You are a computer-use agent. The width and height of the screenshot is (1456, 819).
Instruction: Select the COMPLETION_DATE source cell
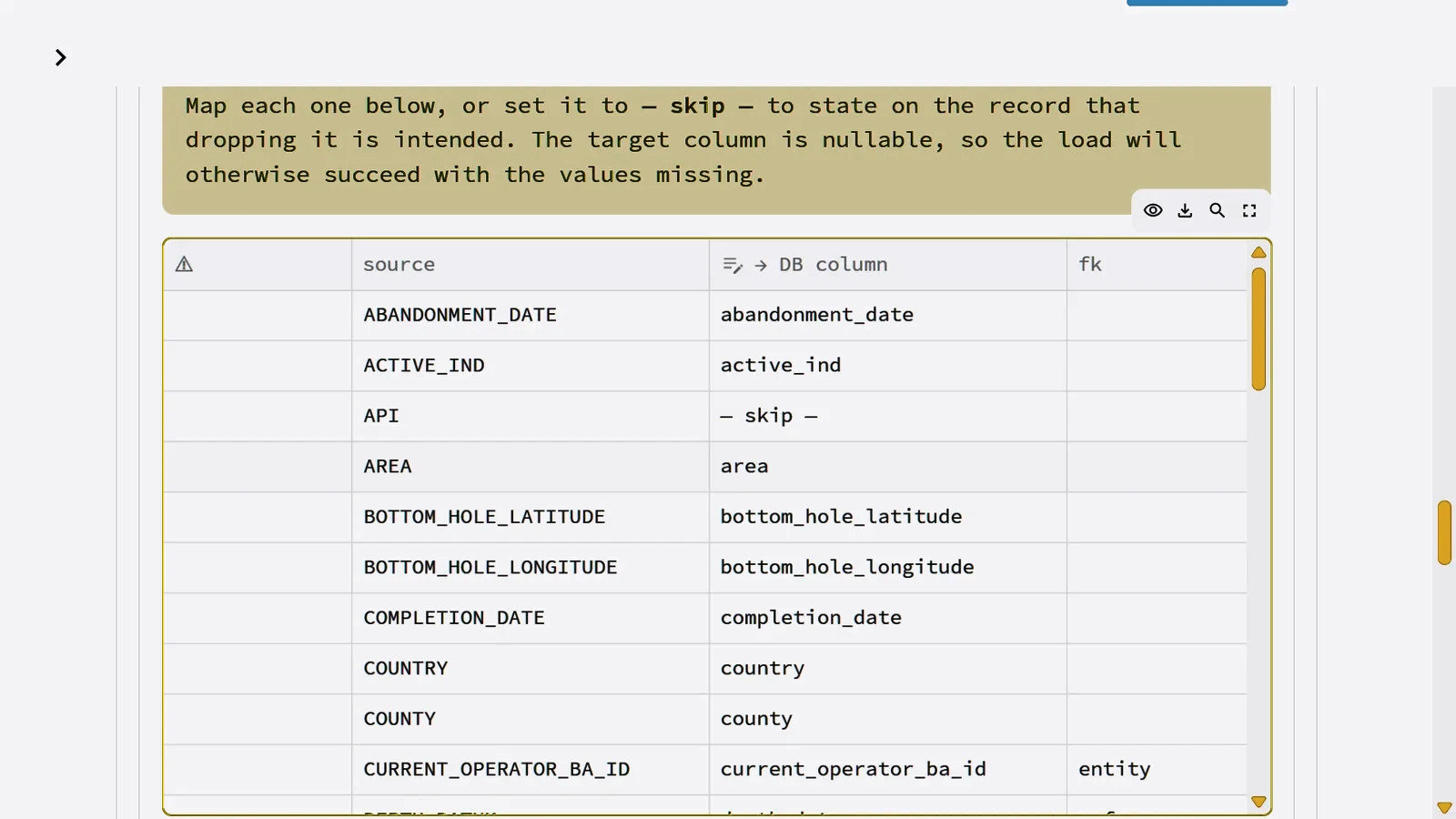pos(531,618)
